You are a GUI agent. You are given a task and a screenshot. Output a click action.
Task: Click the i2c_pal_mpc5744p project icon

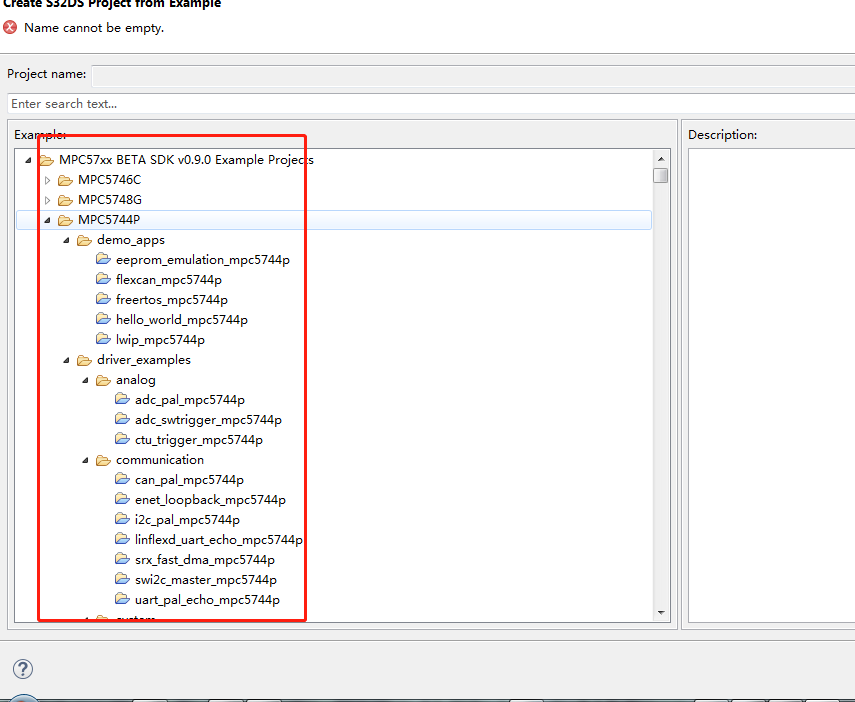123,519
